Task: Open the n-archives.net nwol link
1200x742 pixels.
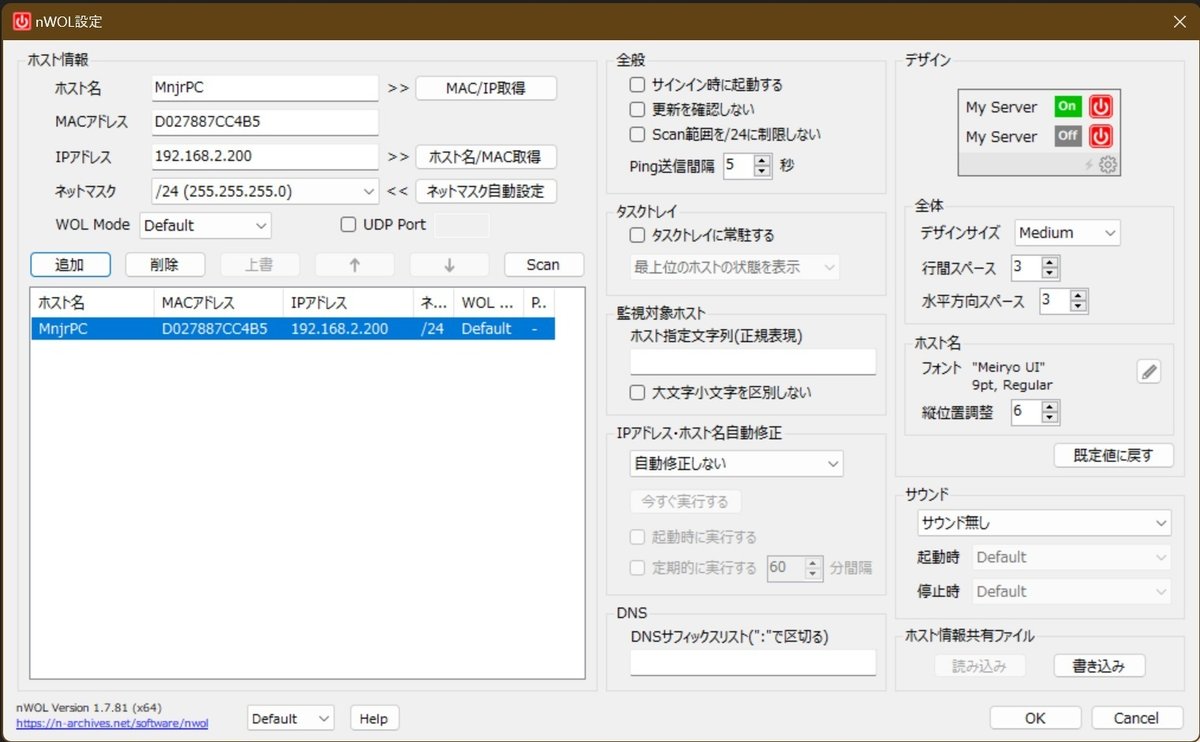Action: [x=112, y=723]
